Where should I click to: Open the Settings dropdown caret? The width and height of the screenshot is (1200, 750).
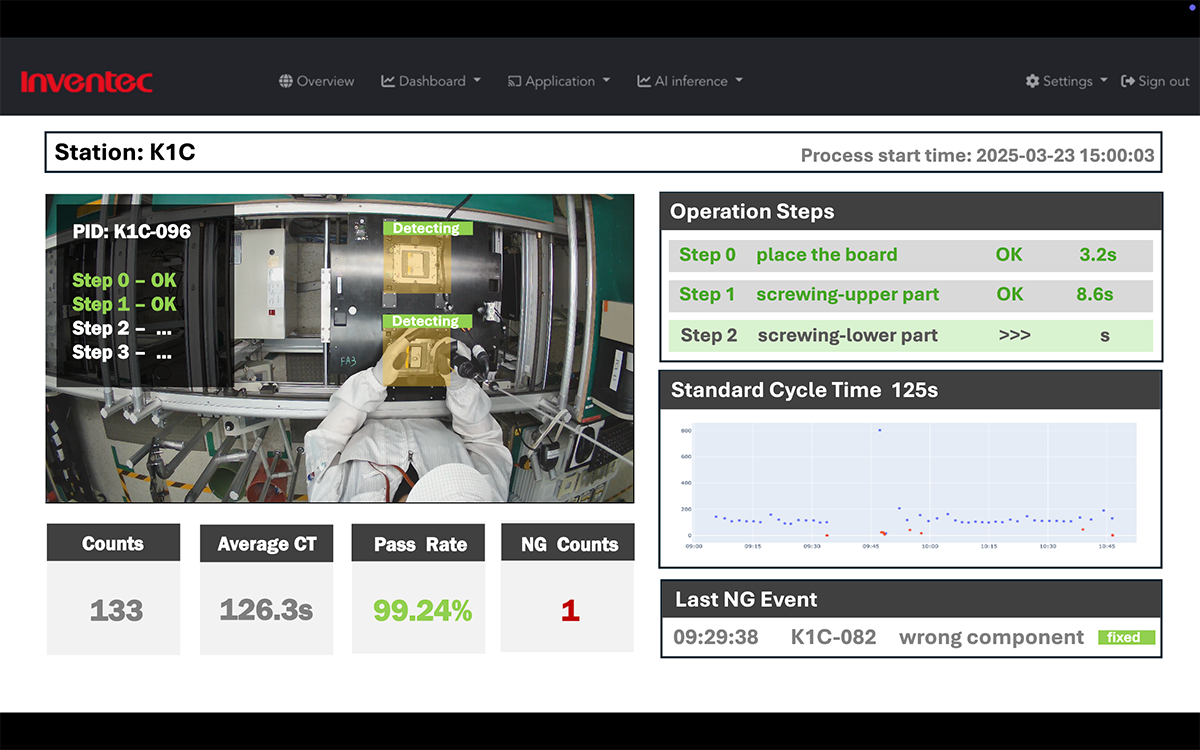1104,81
